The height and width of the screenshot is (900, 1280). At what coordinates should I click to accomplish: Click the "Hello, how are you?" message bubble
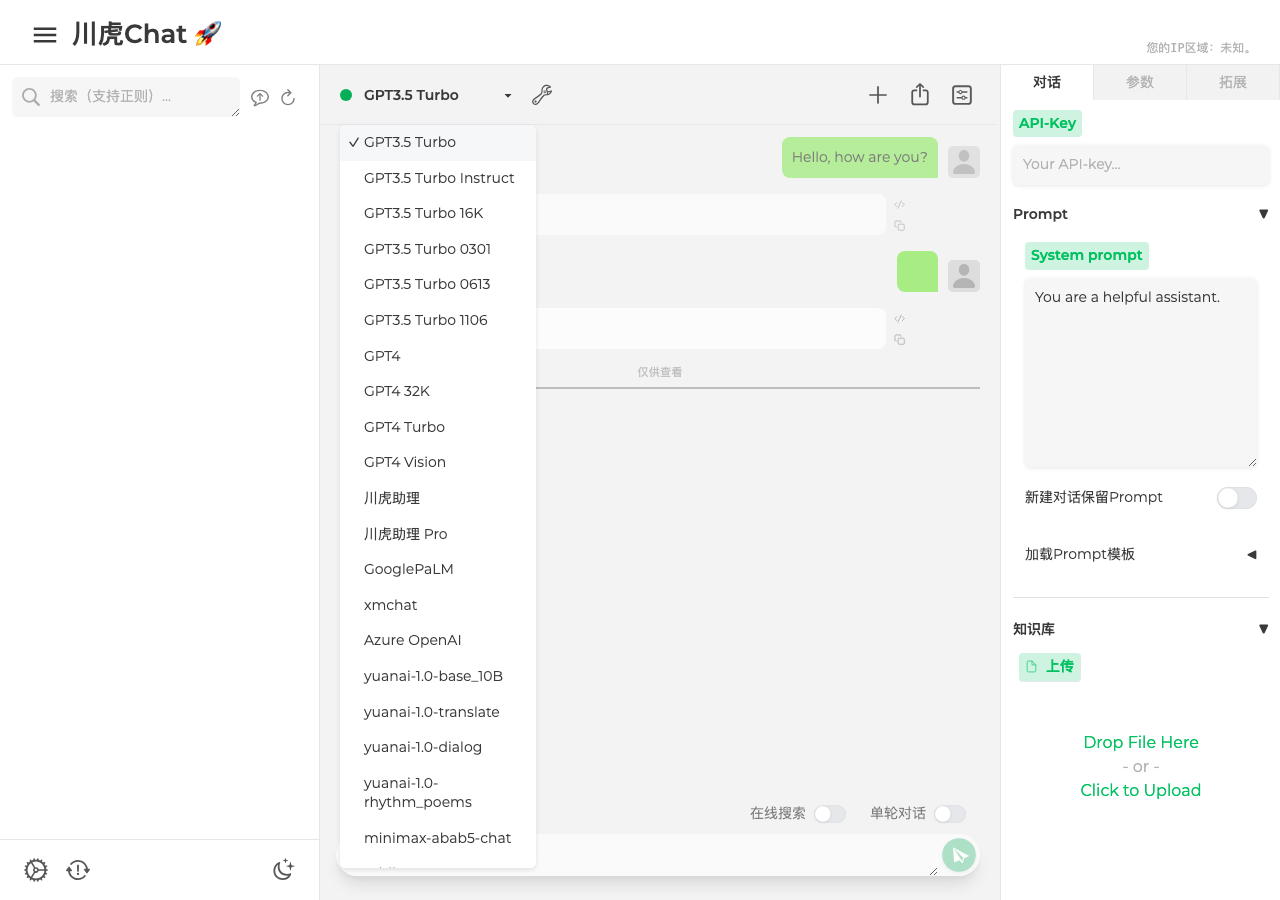[x=860, y=157]
